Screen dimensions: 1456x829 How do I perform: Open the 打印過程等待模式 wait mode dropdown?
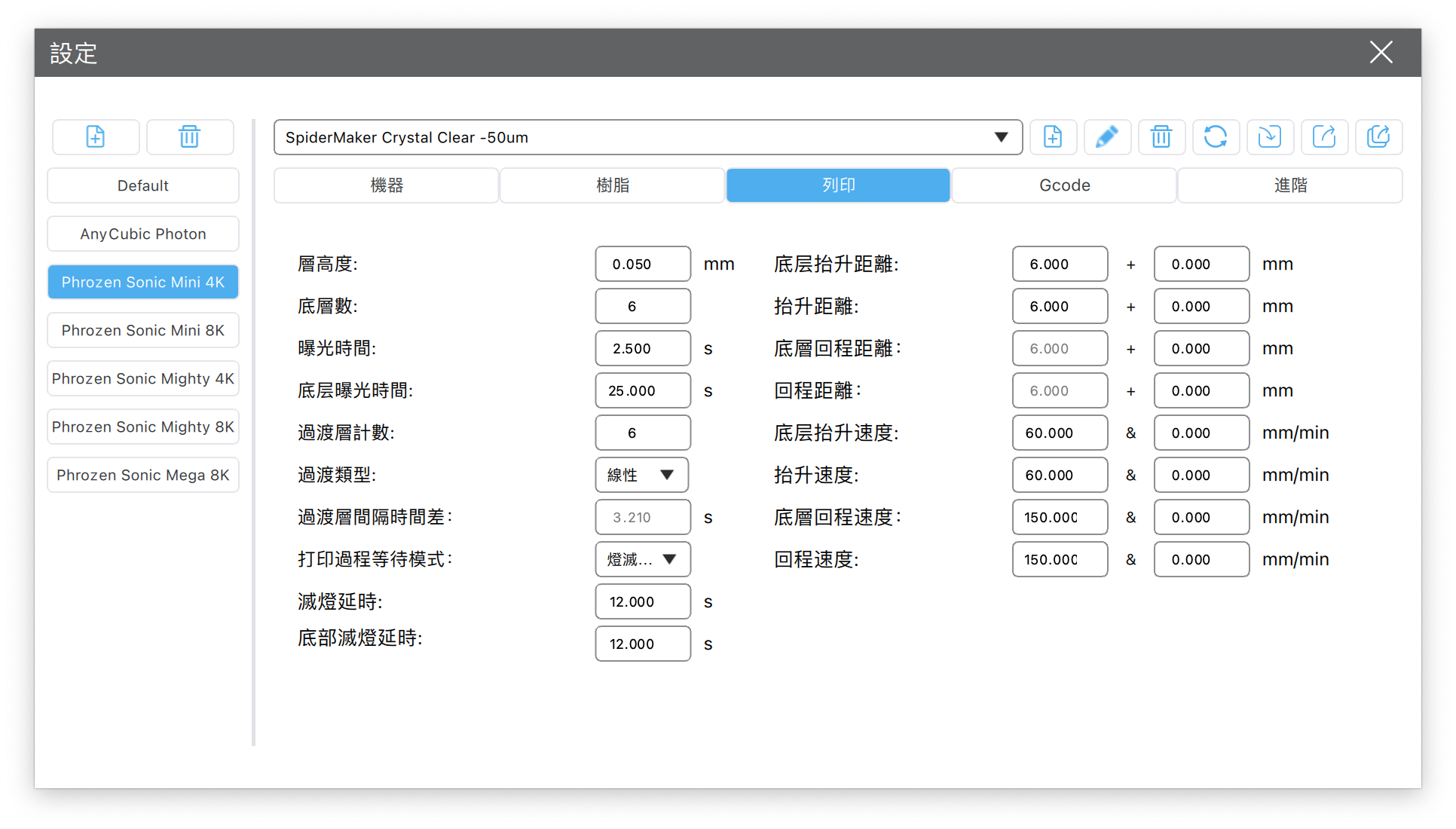pos(642,559)
